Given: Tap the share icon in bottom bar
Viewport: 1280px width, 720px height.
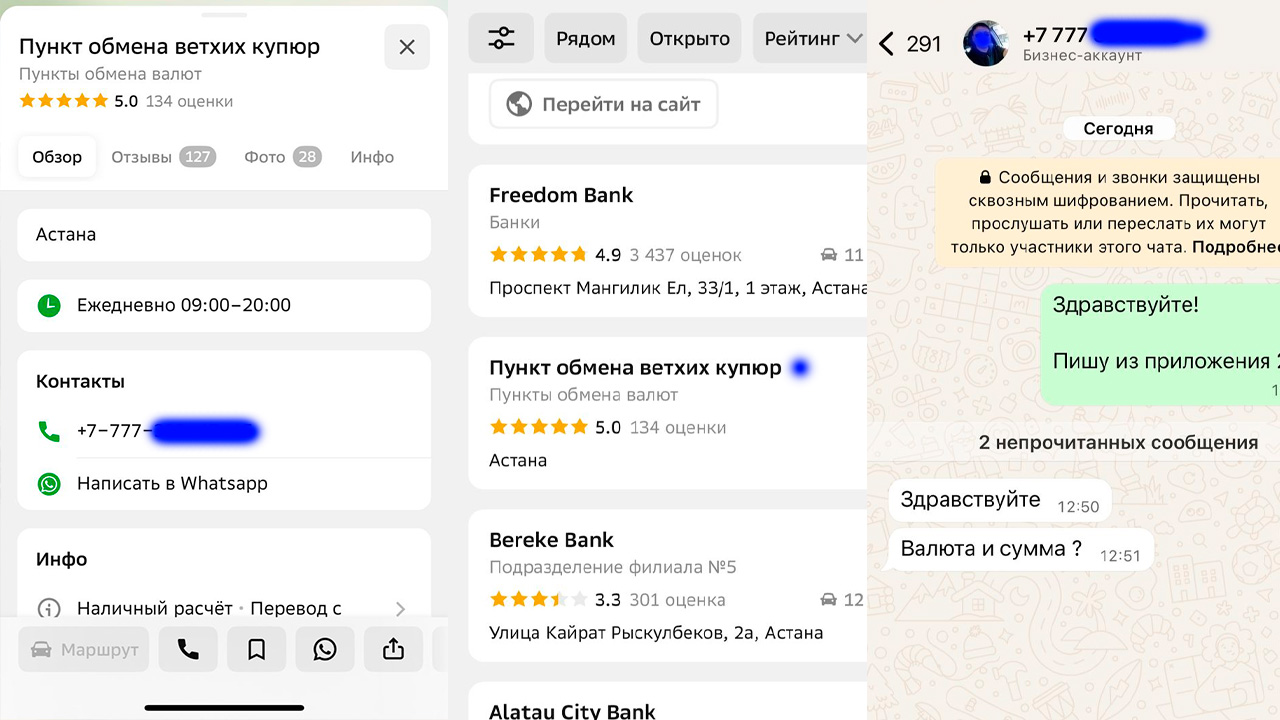Looking at the screenshot, I should pos(393,649).
